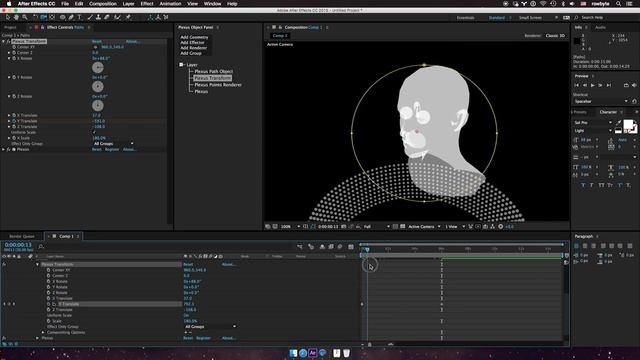Toggle preview loop option icon
The width and height of the screenshot is (640, 360).
626,85
